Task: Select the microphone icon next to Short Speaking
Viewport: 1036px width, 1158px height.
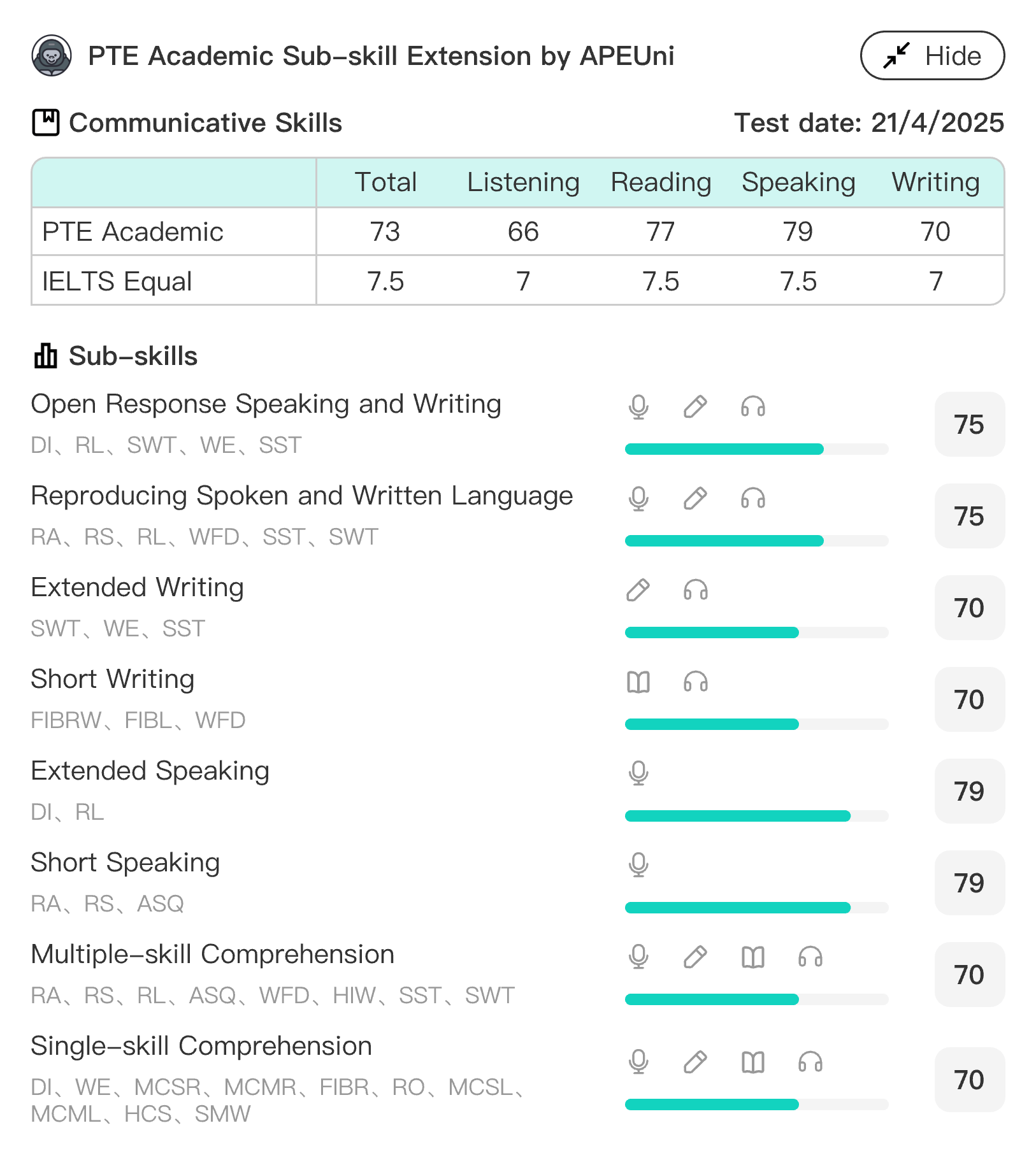Action: pos(638,864)
